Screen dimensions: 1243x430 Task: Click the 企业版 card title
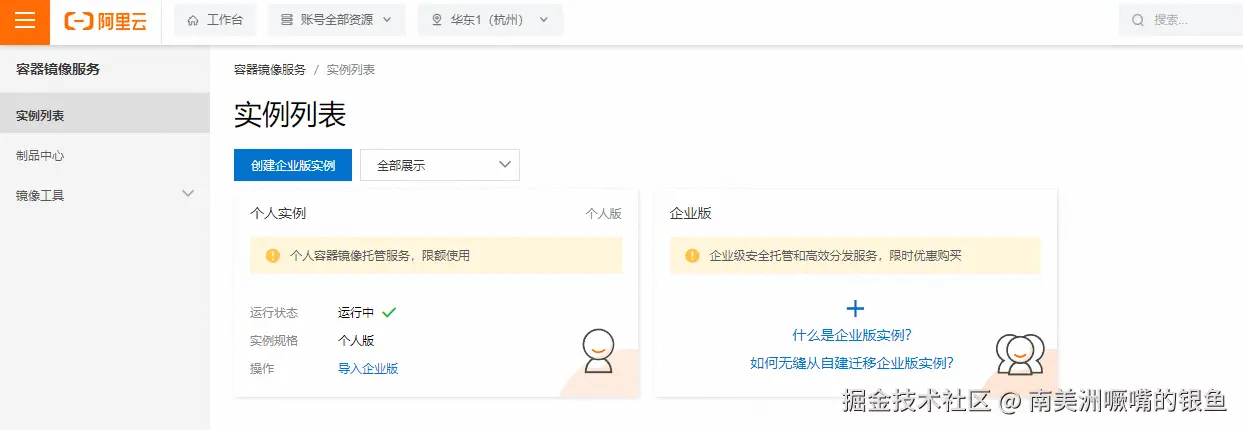pos(691,214)
